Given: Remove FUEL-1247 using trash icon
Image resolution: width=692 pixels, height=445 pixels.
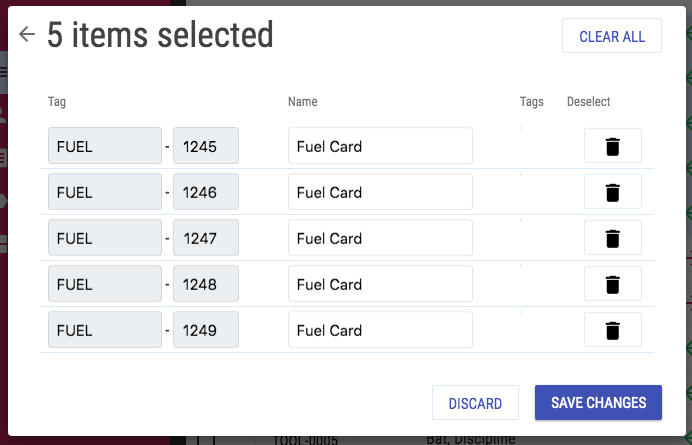Looking at the screenshot, I should 613,238.
